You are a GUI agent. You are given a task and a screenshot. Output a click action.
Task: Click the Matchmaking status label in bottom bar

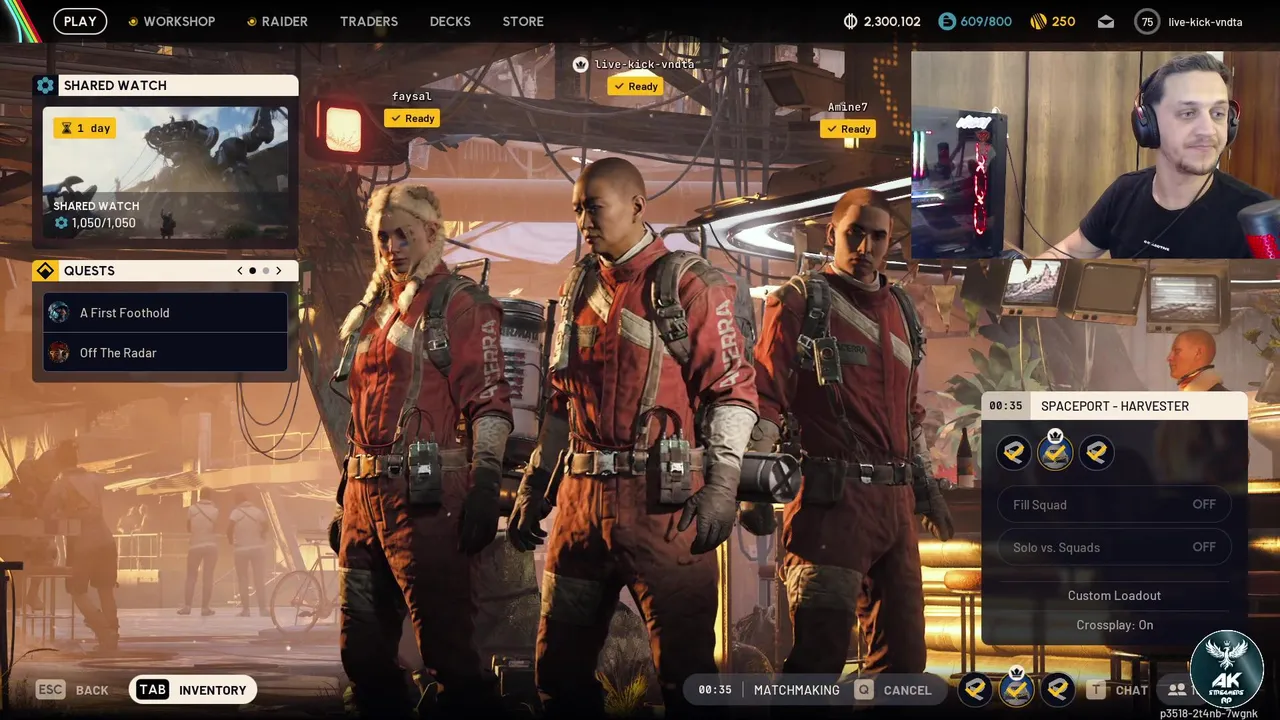[x=796, y=690]
